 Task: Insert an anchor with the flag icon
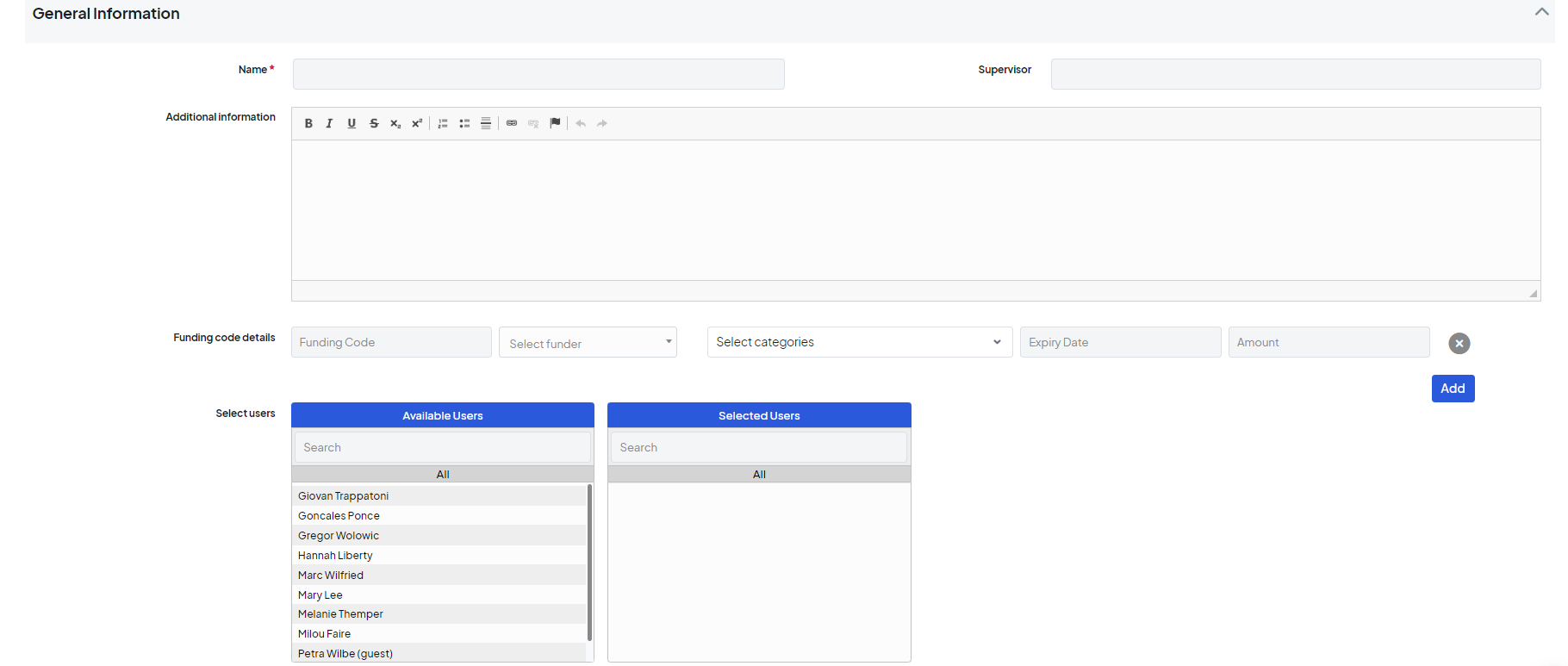(555, 123)
